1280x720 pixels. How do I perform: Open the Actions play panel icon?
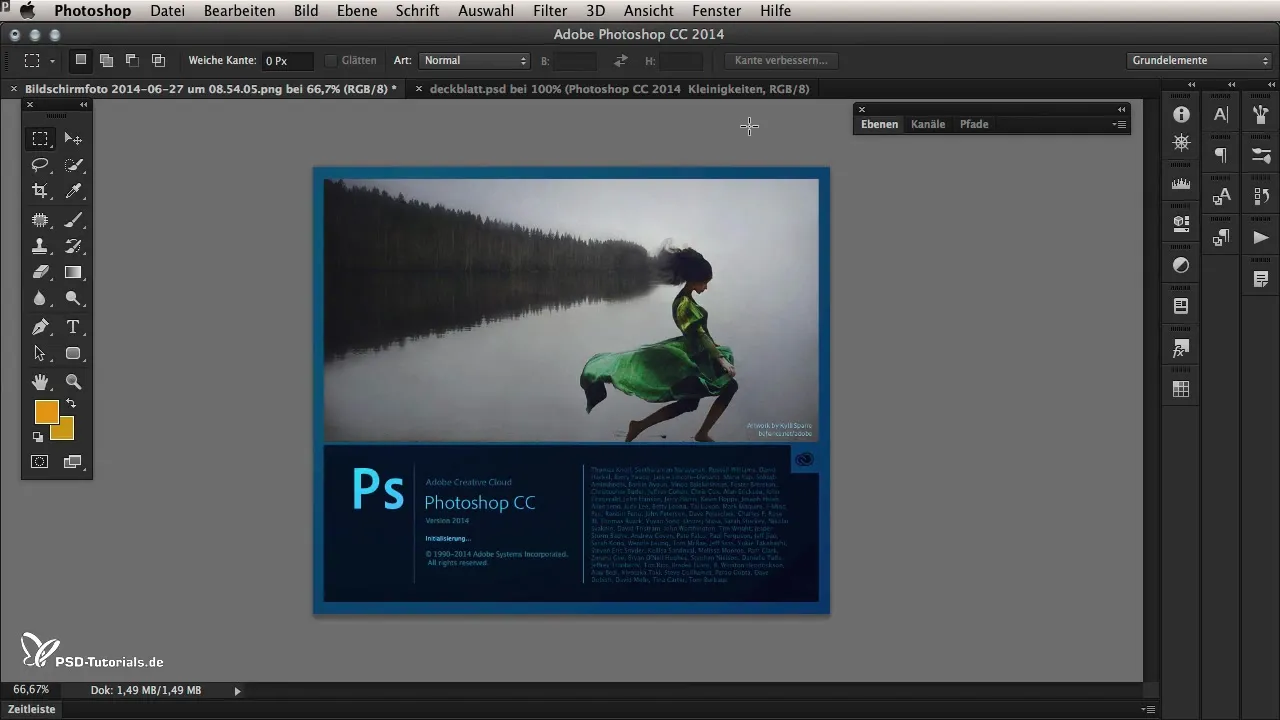coord(1261,237)
